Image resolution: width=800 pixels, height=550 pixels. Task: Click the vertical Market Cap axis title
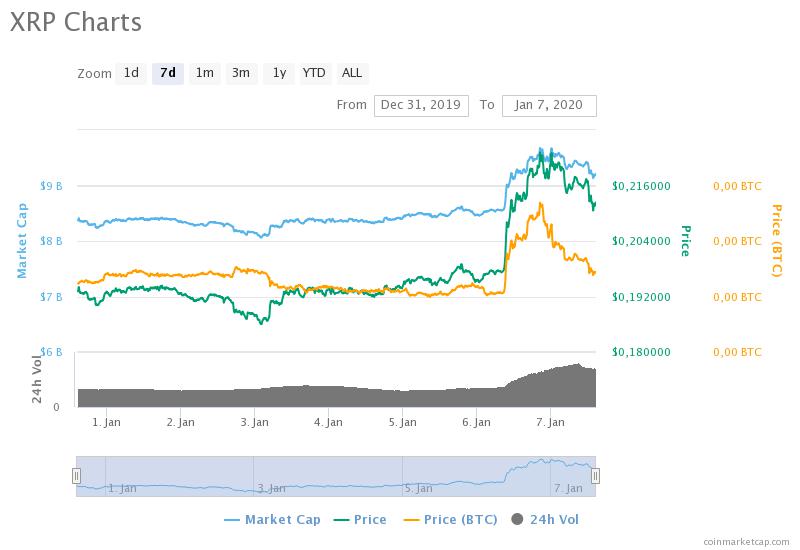pyautogui.click(x=22, y=241)
